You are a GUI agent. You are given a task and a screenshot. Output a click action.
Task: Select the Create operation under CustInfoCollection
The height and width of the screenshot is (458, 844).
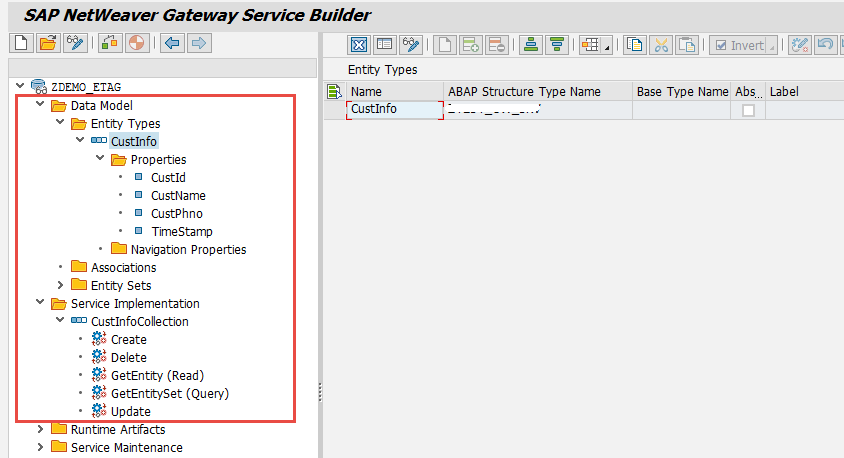click(129, 340)
